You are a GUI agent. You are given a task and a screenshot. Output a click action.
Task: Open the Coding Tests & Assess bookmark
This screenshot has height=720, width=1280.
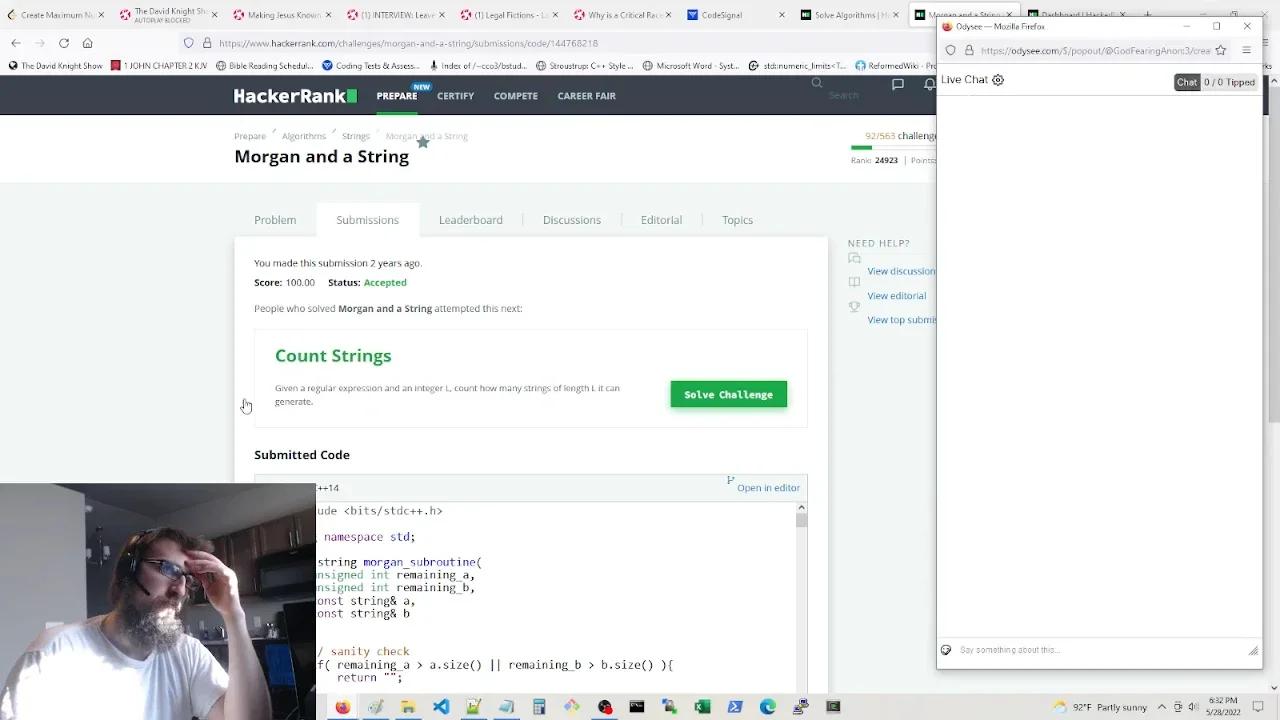coord(371,66)
